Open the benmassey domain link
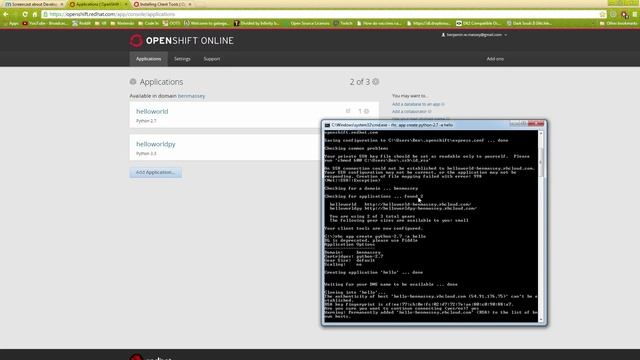 point(191,96)
